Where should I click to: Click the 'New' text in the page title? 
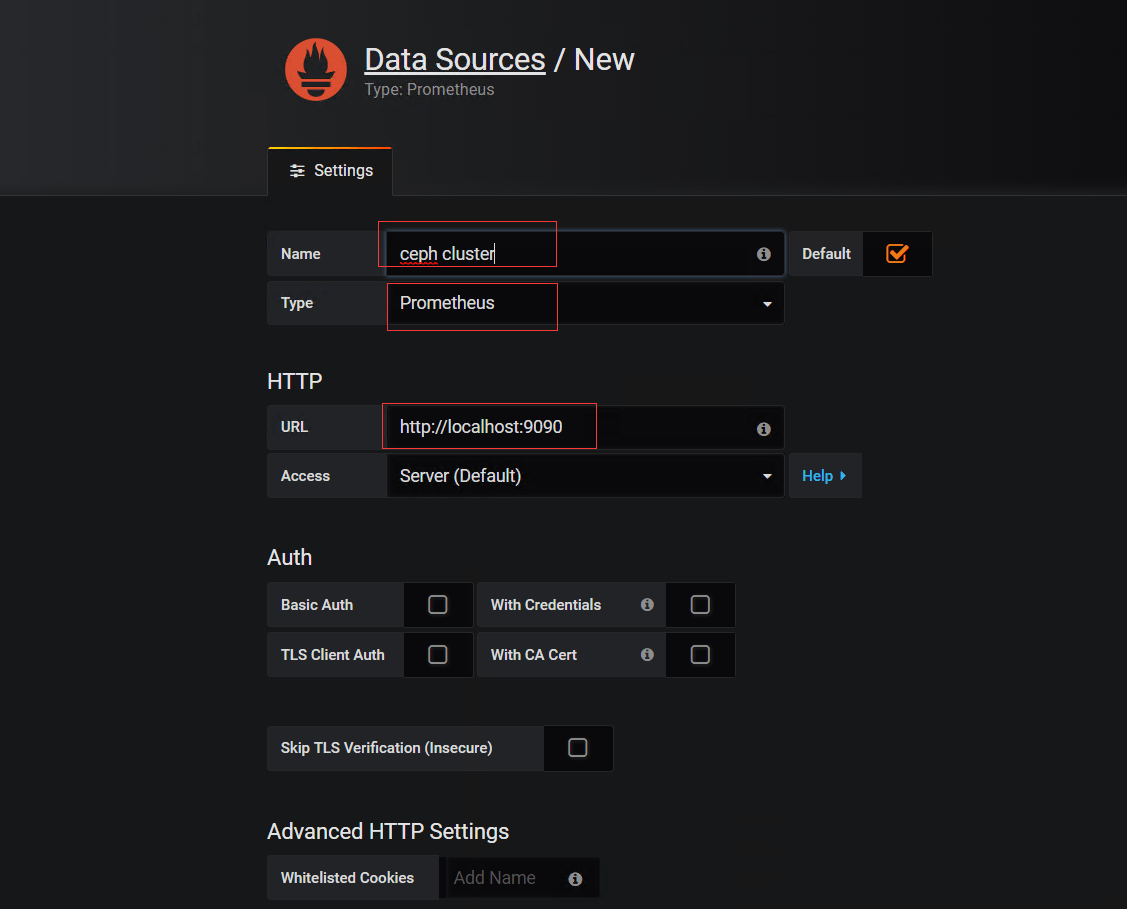[x=604, y=60]
